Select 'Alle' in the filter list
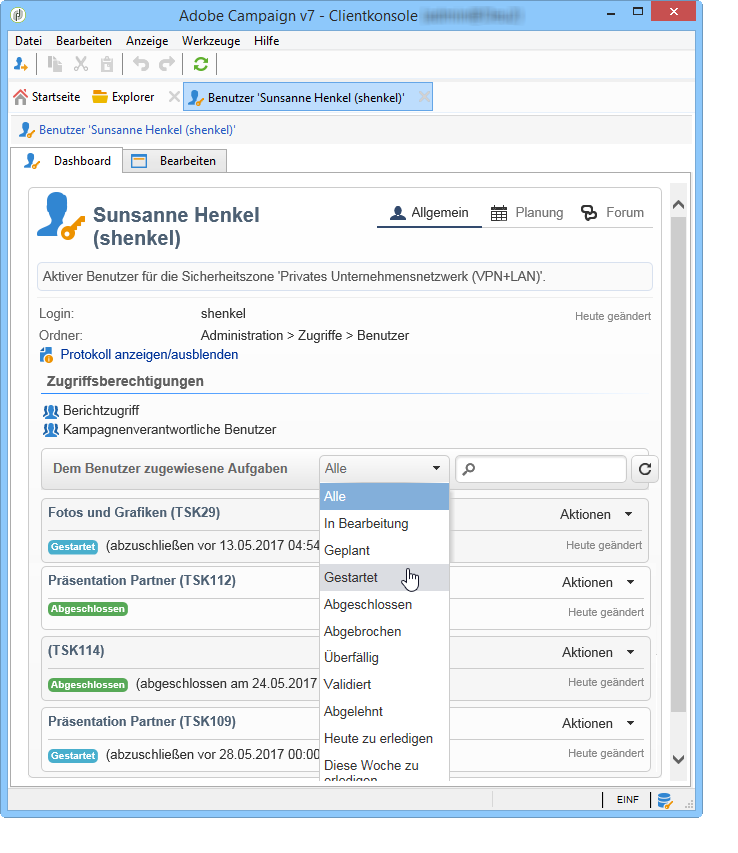Viewport: 738px width, 853px height. (384, 497)
